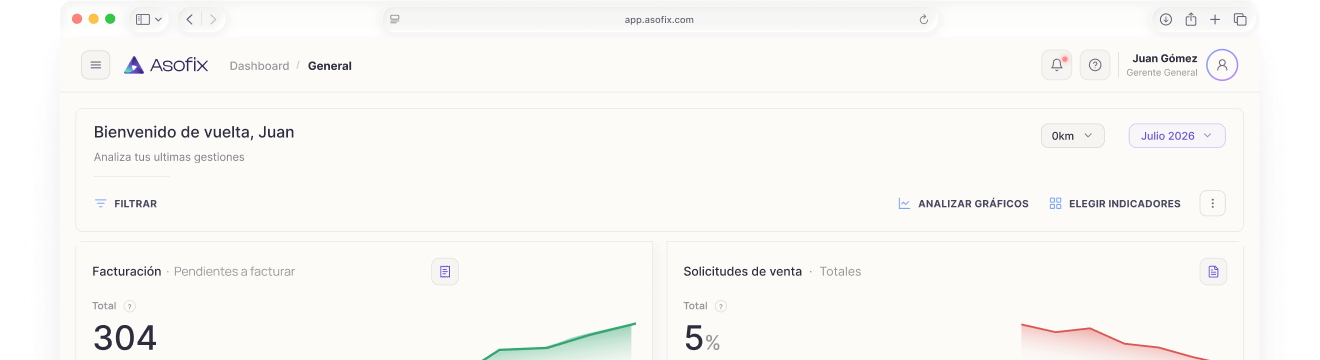Click 'Pendientes a facturar' subtitle
The width and height of the screenshot is (1320, 360).
click(234, 271)
